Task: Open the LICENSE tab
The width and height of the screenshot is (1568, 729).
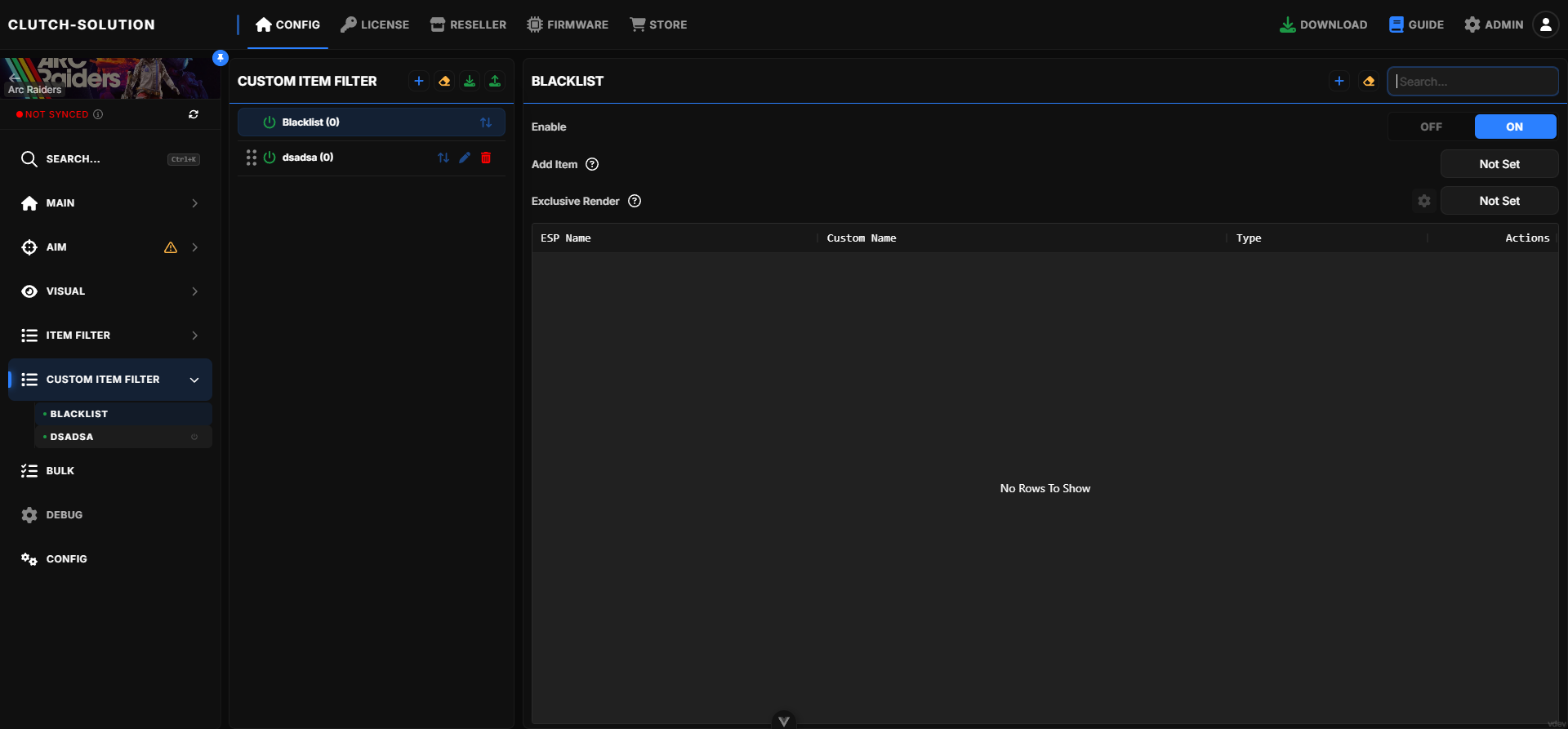Action: [x=375, y=24]
